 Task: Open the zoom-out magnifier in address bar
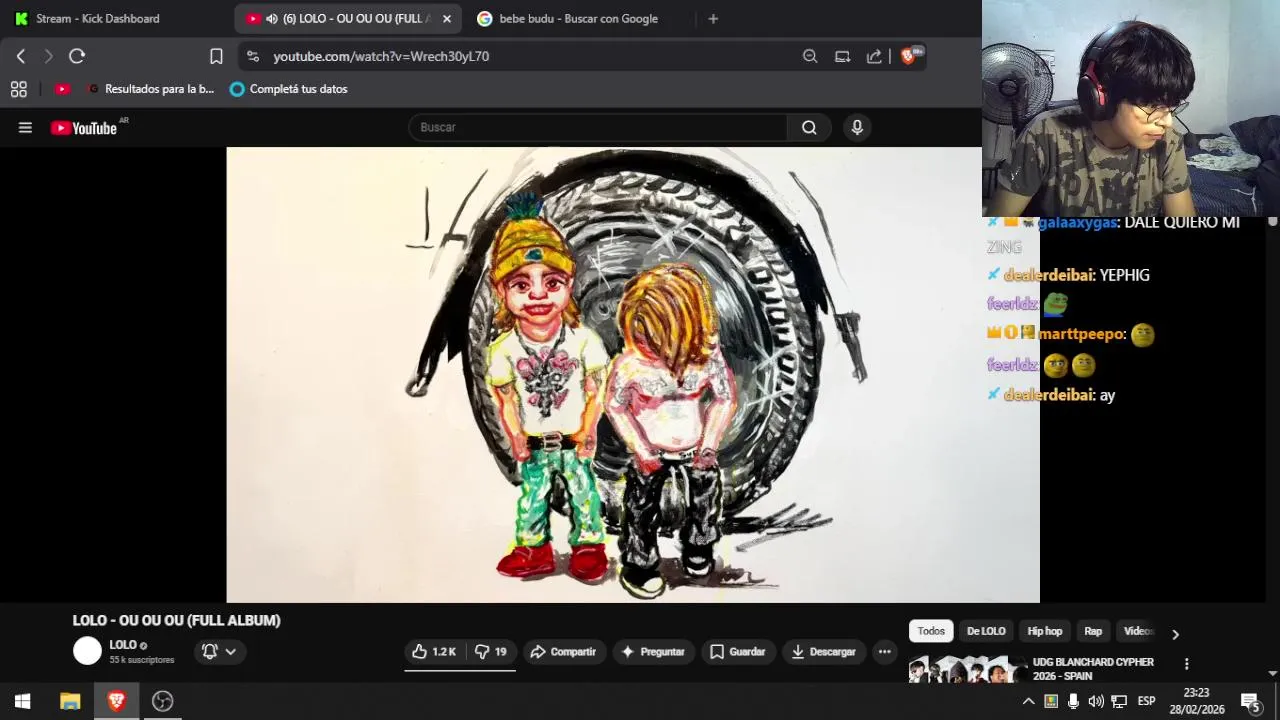[810, 56]
